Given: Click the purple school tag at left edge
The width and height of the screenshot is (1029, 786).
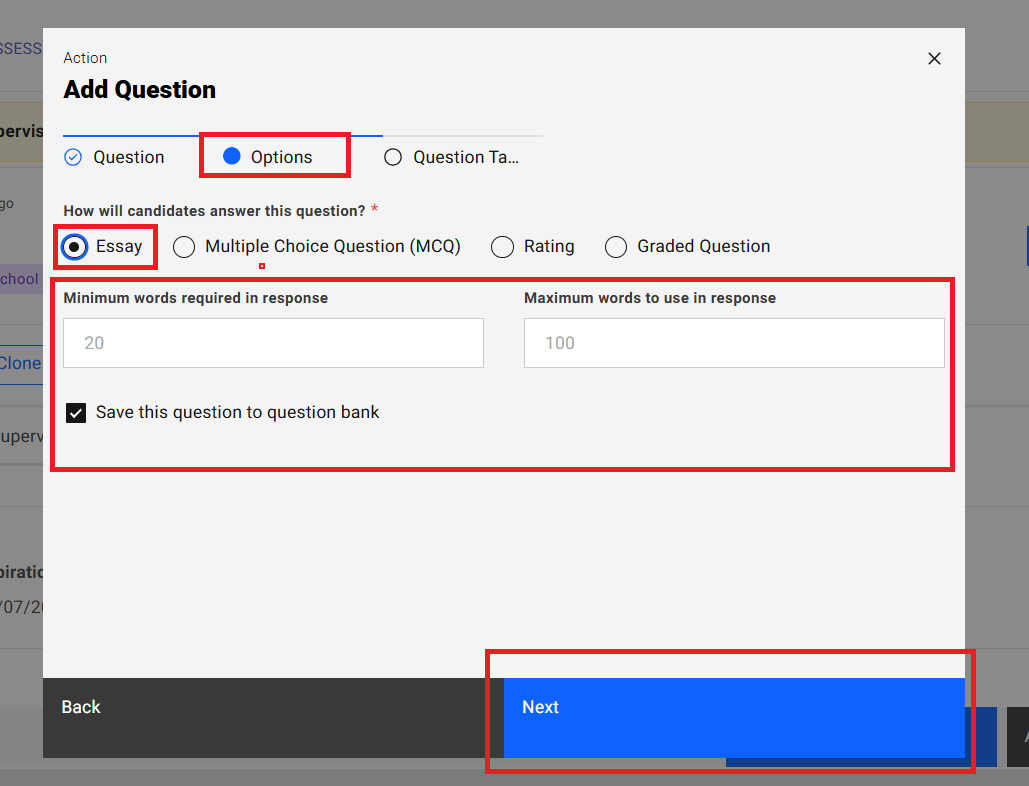Looking at the screenshot, I should [19, 279].
